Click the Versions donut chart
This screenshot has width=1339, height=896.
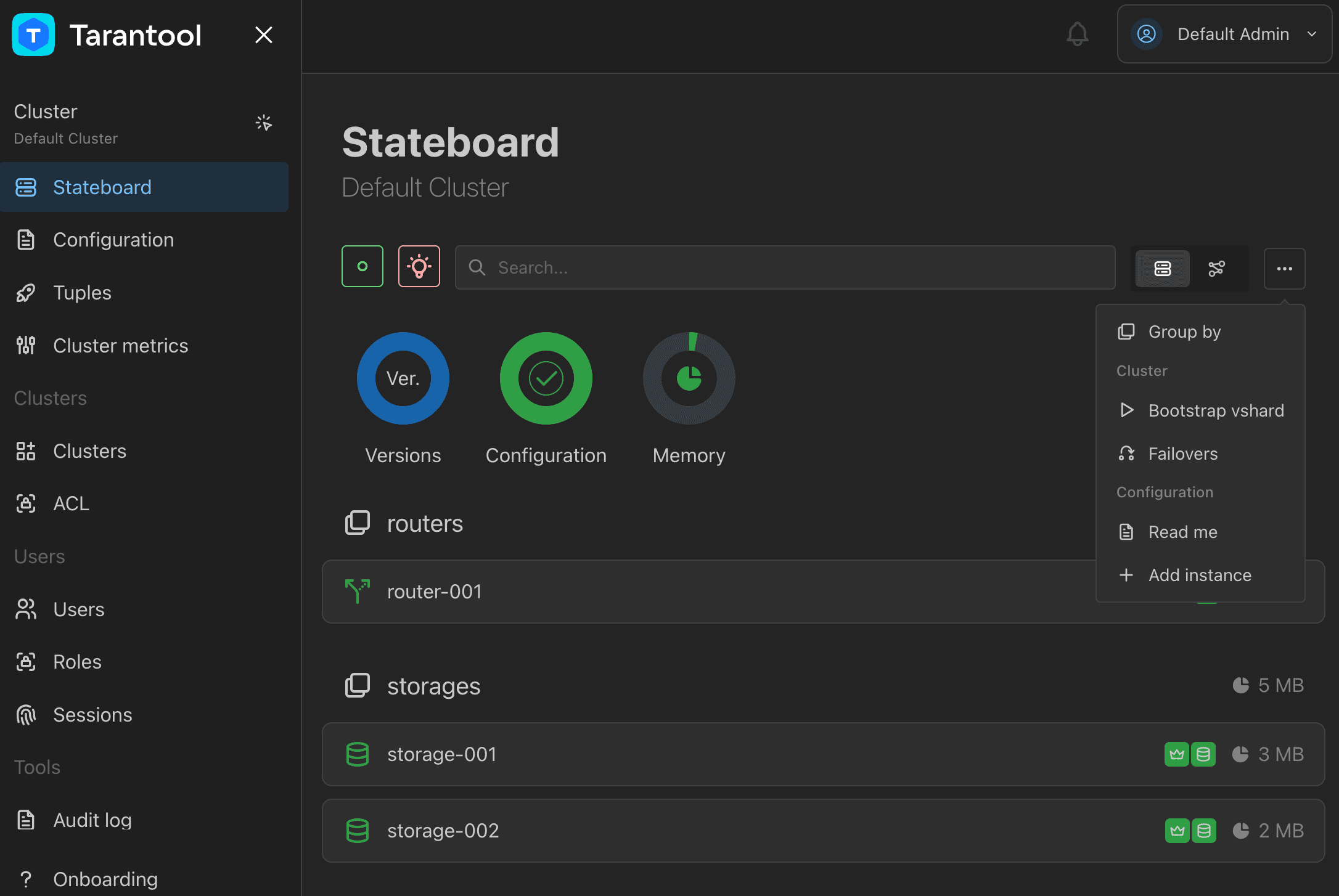[403, 378]
